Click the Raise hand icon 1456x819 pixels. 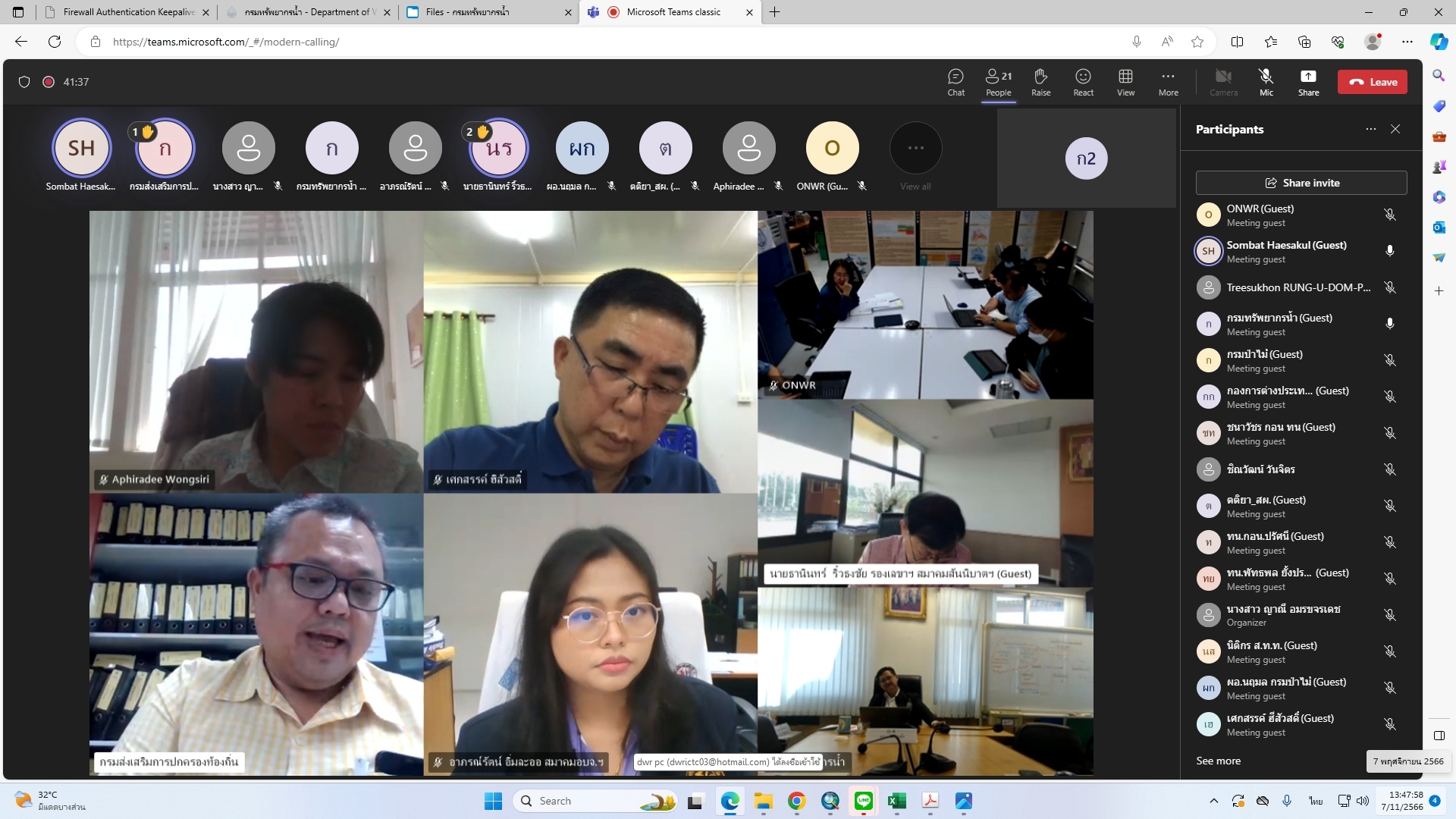click(x=1040, y=81)
